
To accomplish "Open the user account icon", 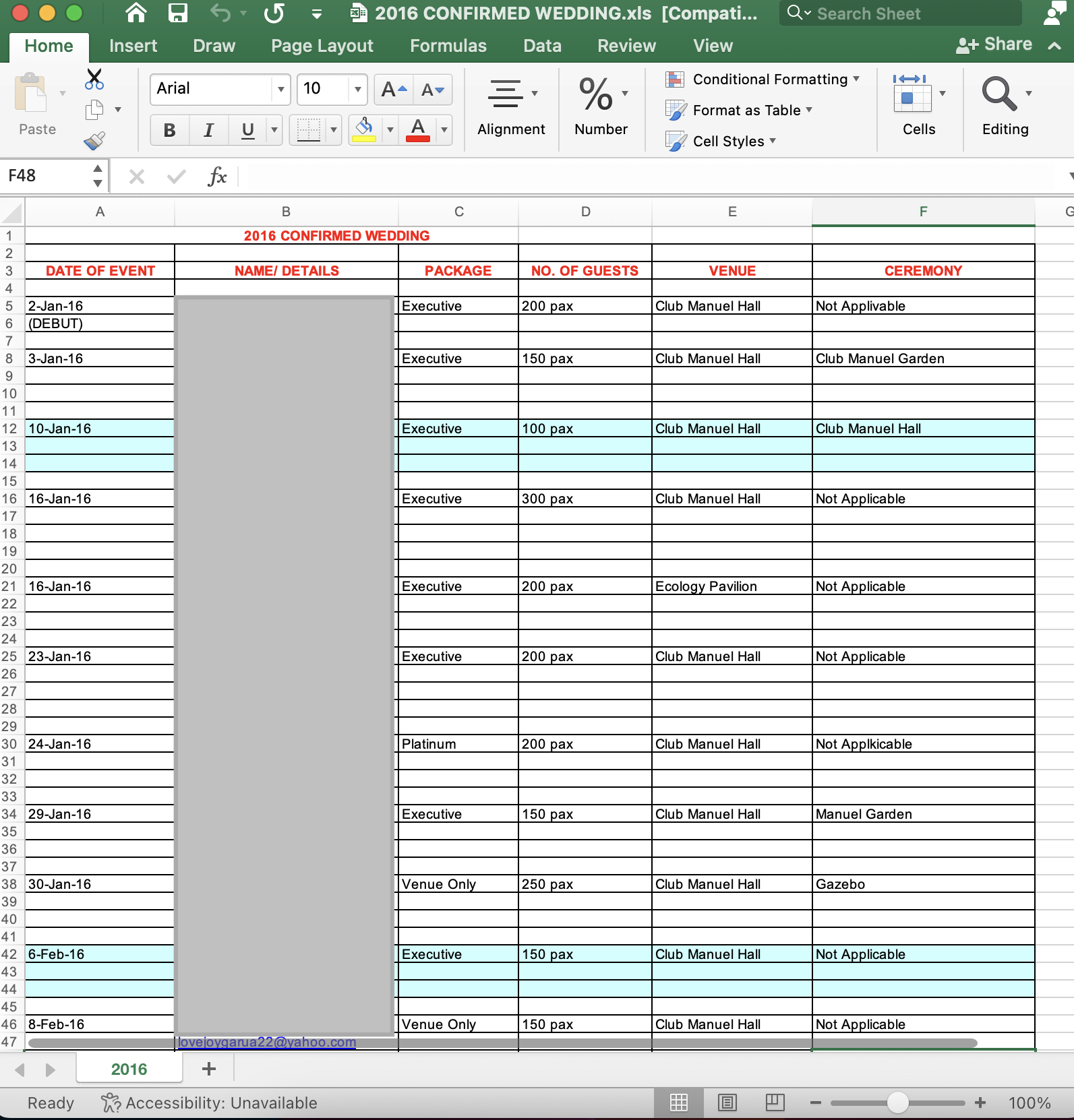I will click(x=1054, y=13).
